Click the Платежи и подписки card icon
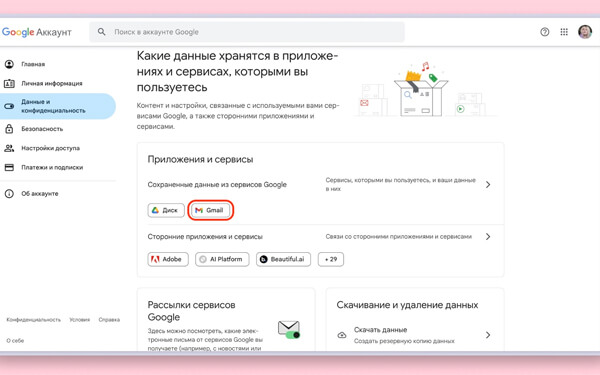600x375 pixels. (x=9, y=167)
